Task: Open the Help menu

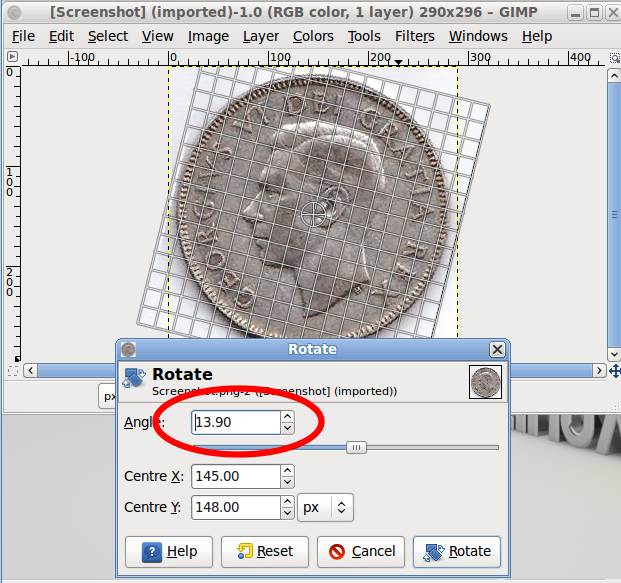Action: [537, 36]
